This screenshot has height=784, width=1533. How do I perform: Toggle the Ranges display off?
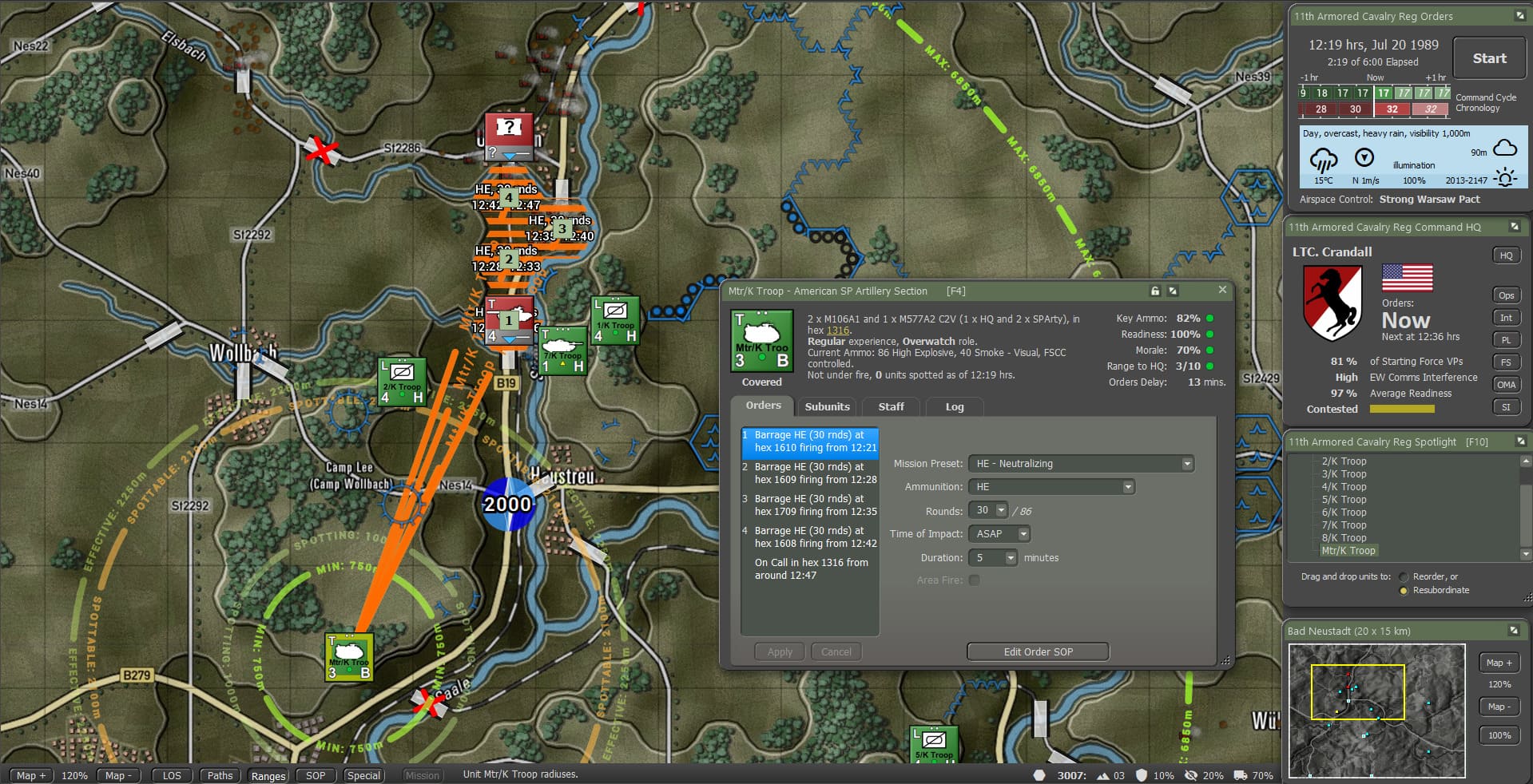(x=268, y=775)
